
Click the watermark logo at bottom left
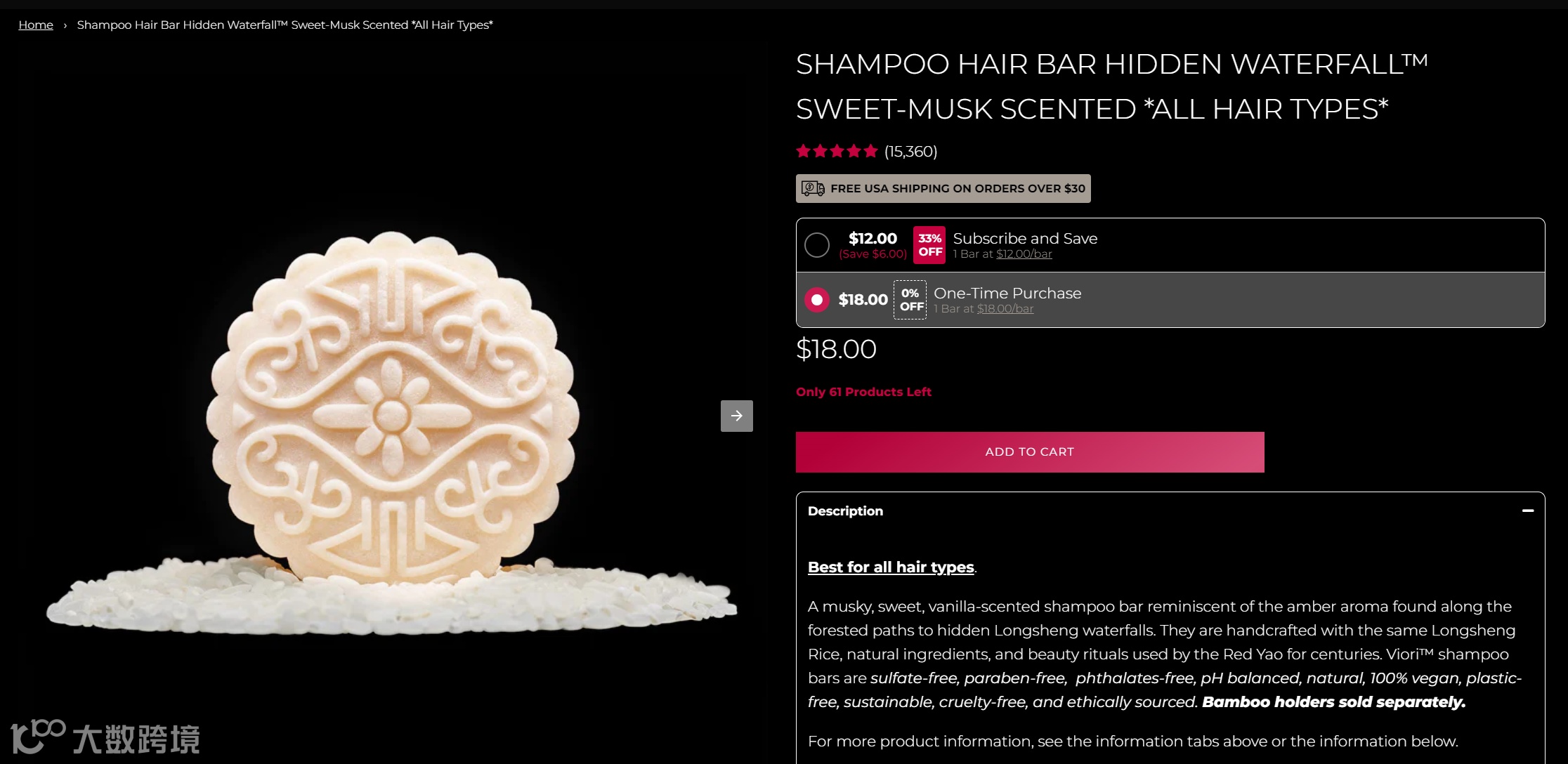[x=105, y=737]
